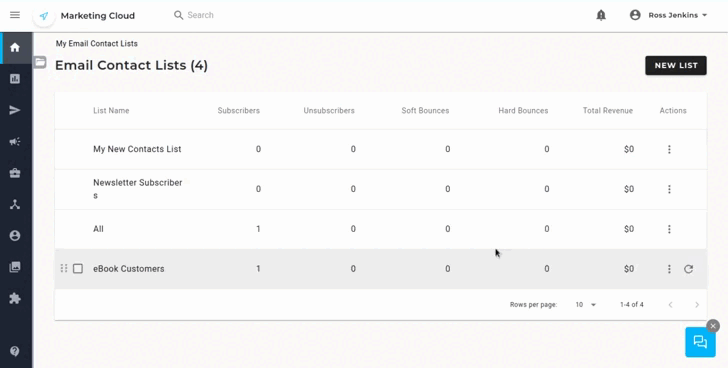This screenshot has height=368, width=728.
Task: Click the NEW LIST button
Action: click(676, 65)
